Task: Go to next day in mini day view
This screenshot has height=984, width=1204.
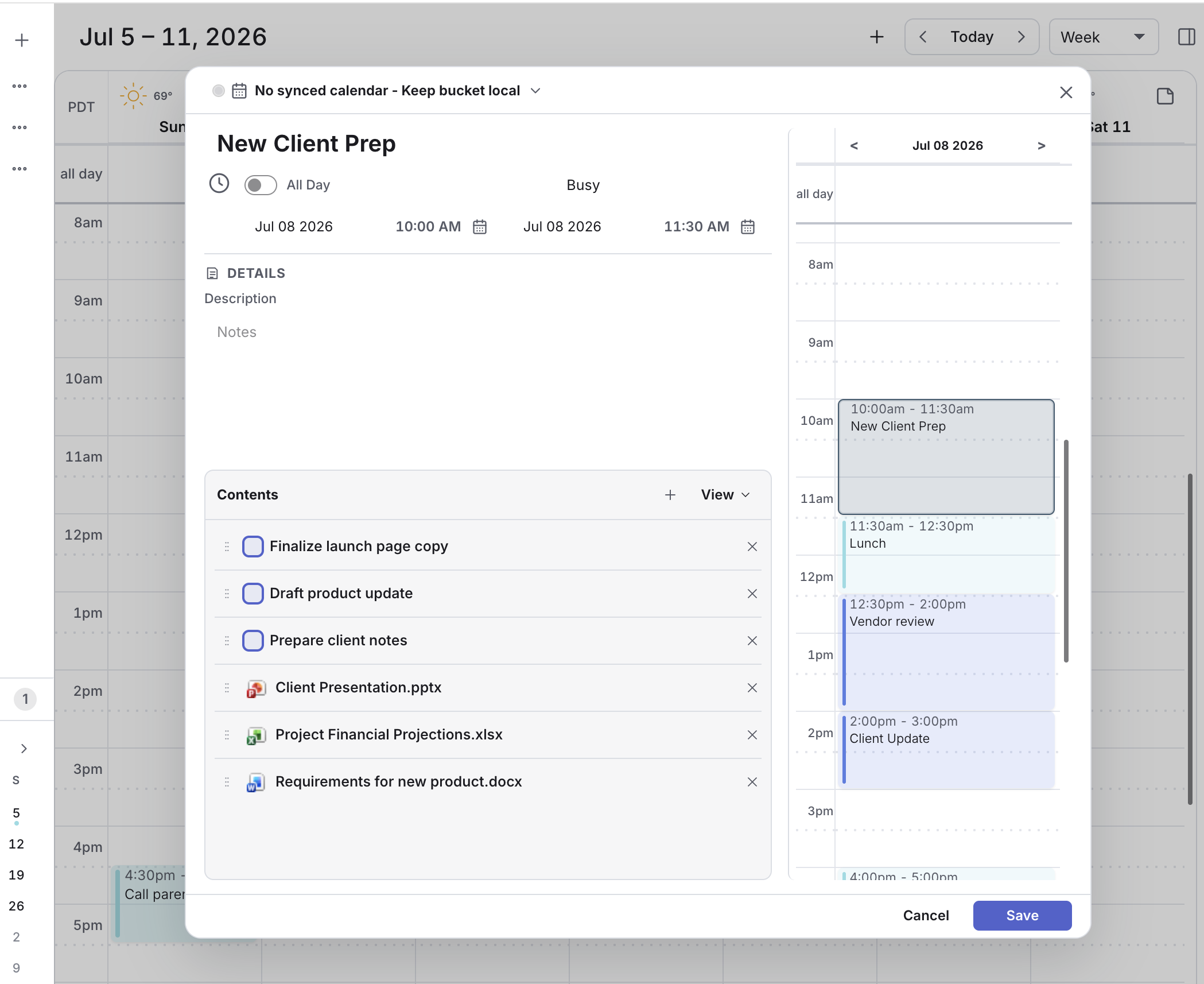Action: pyautogui.click(x=1042, y=146)
